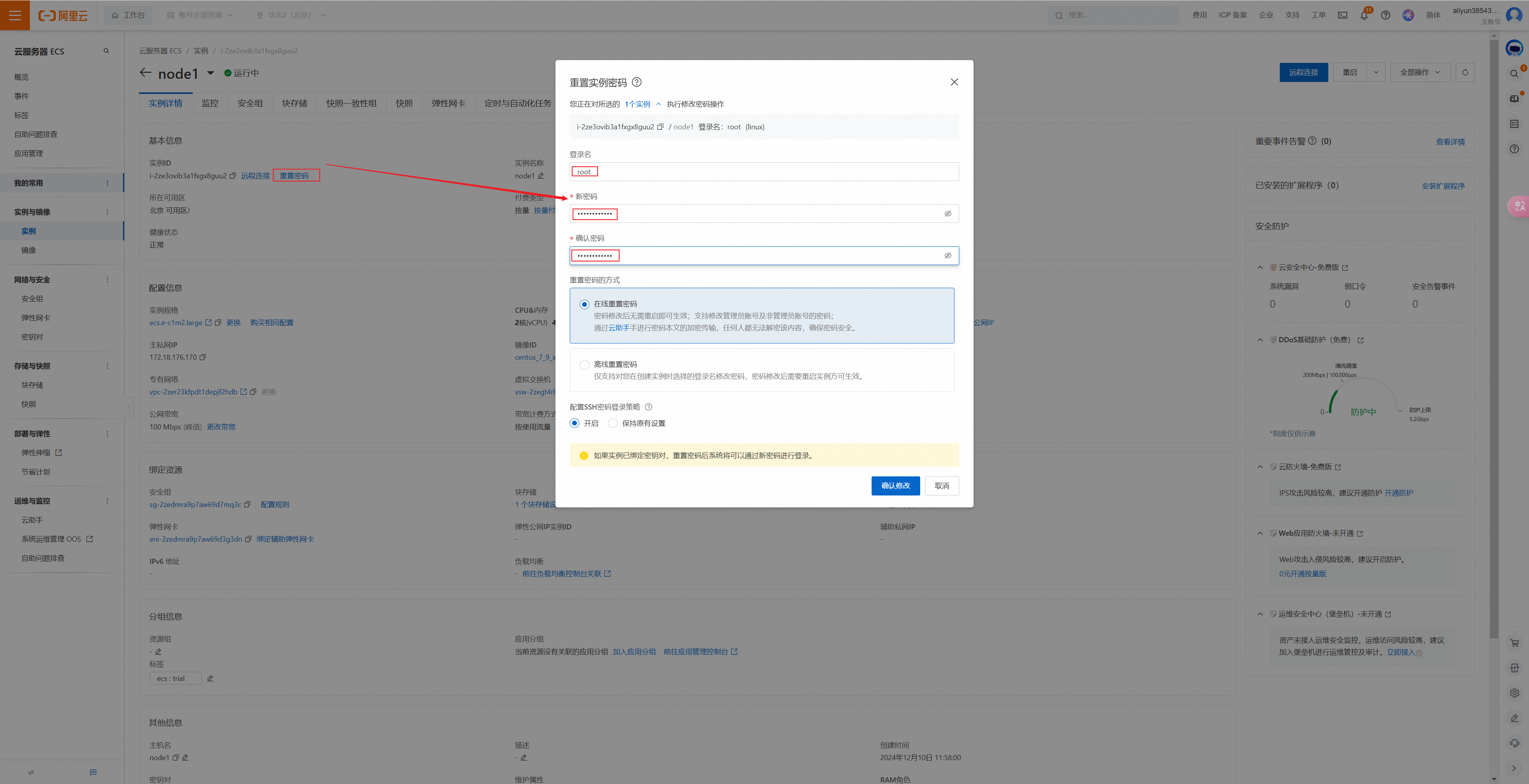This screenshot has height=784, width=1529.
Task: Open node1 instance switch dropdown
Action: click(210, 73)
